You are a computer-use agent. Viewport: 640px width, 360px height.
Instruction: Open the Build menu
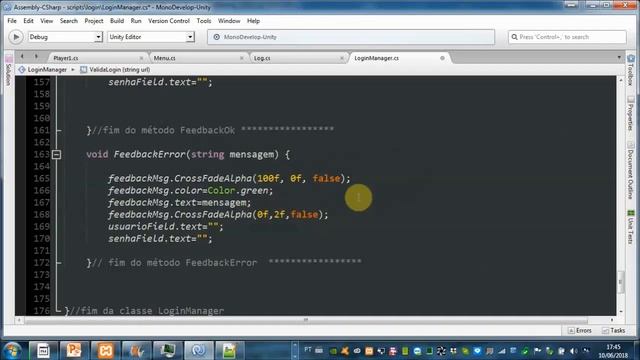click(x=117, y=21)
